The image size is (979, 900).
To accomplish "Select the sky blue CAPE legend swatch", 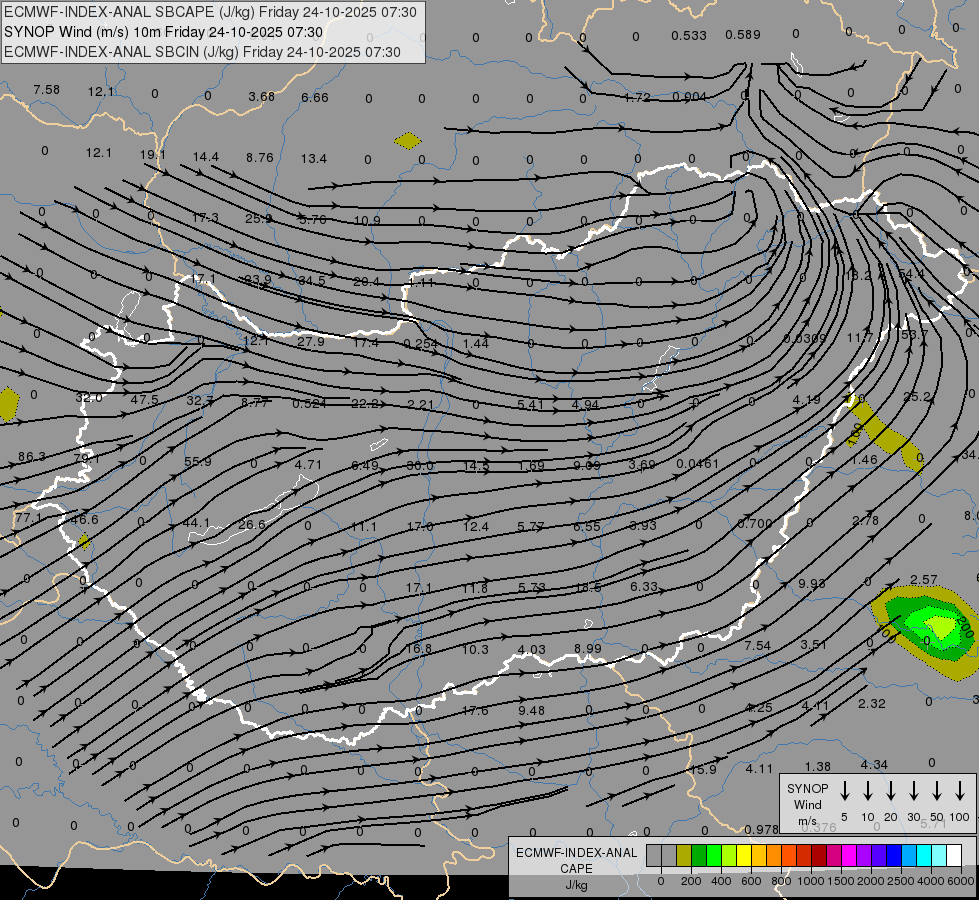I will [909, 856].
